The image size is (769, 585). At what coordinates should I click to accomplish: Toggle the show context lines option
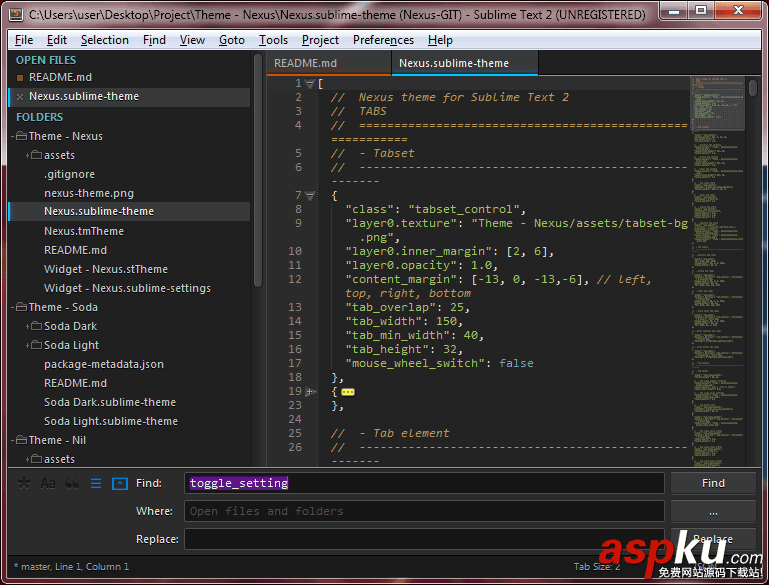pos(96,483)
